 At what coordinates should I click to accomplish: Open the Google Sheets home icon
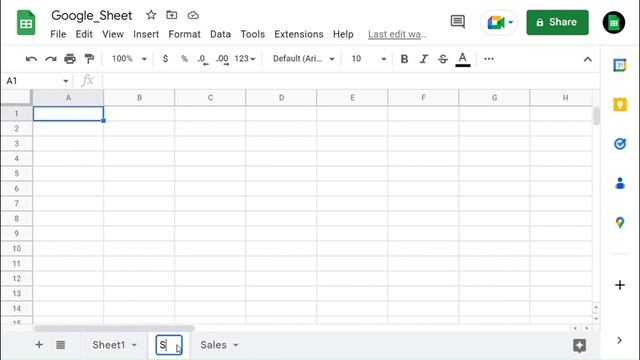coord(26,23)
